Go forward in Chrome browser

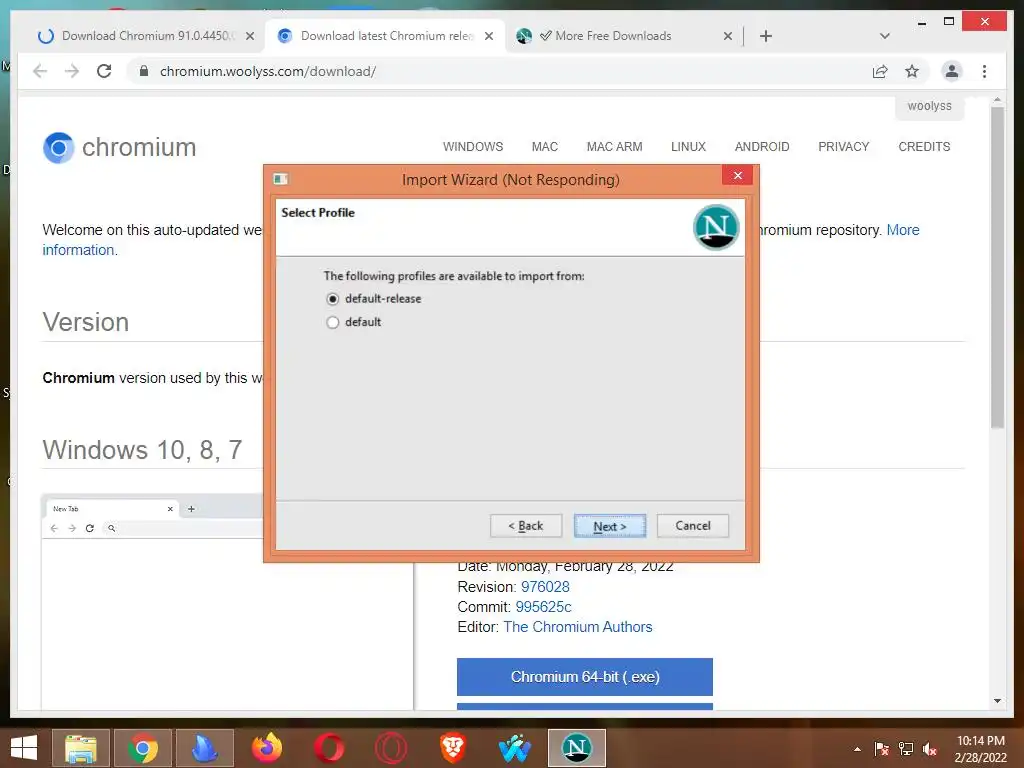pos(72,71)
